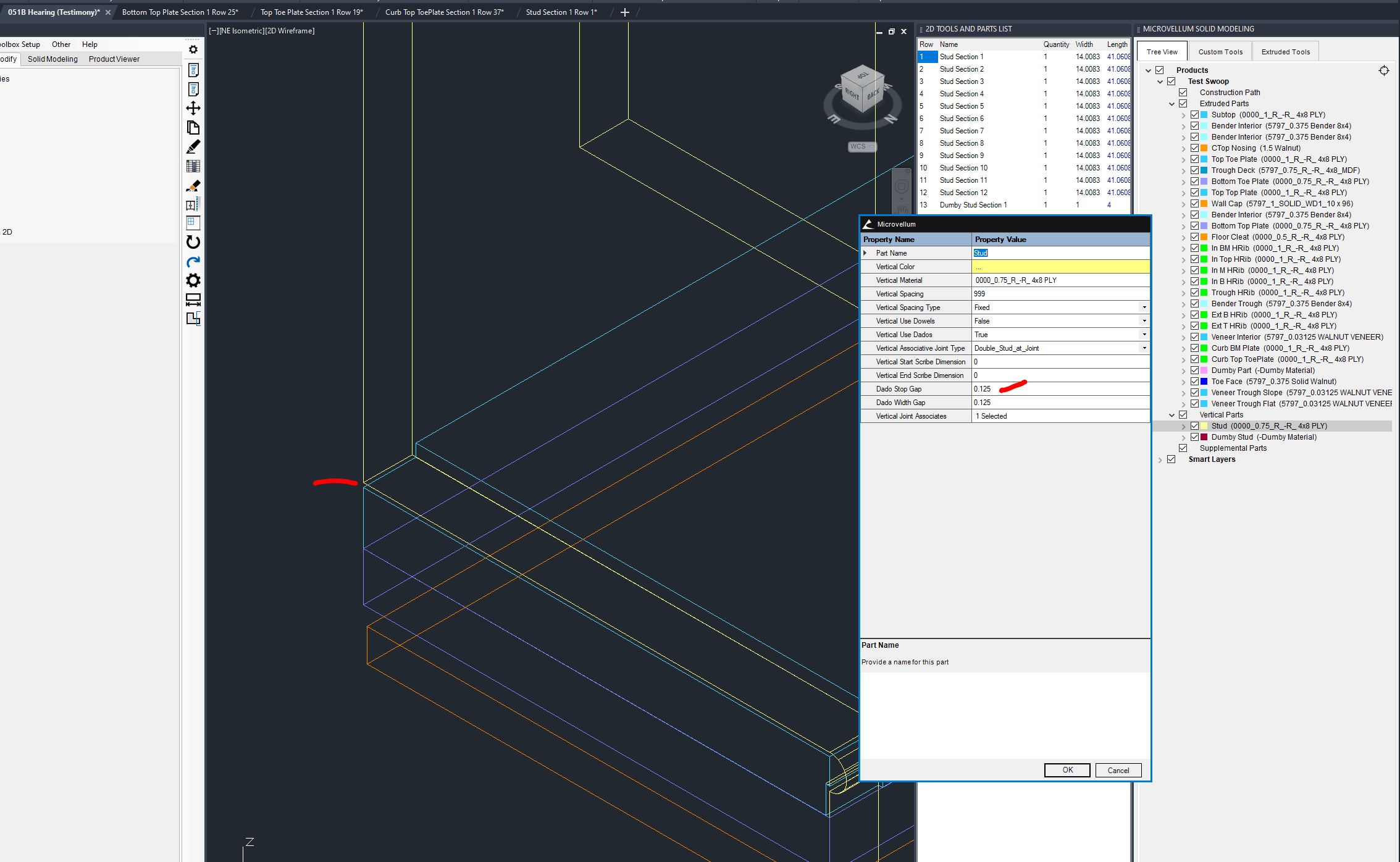
Task: Click the blue redo arrow icon
Action: 193,261
